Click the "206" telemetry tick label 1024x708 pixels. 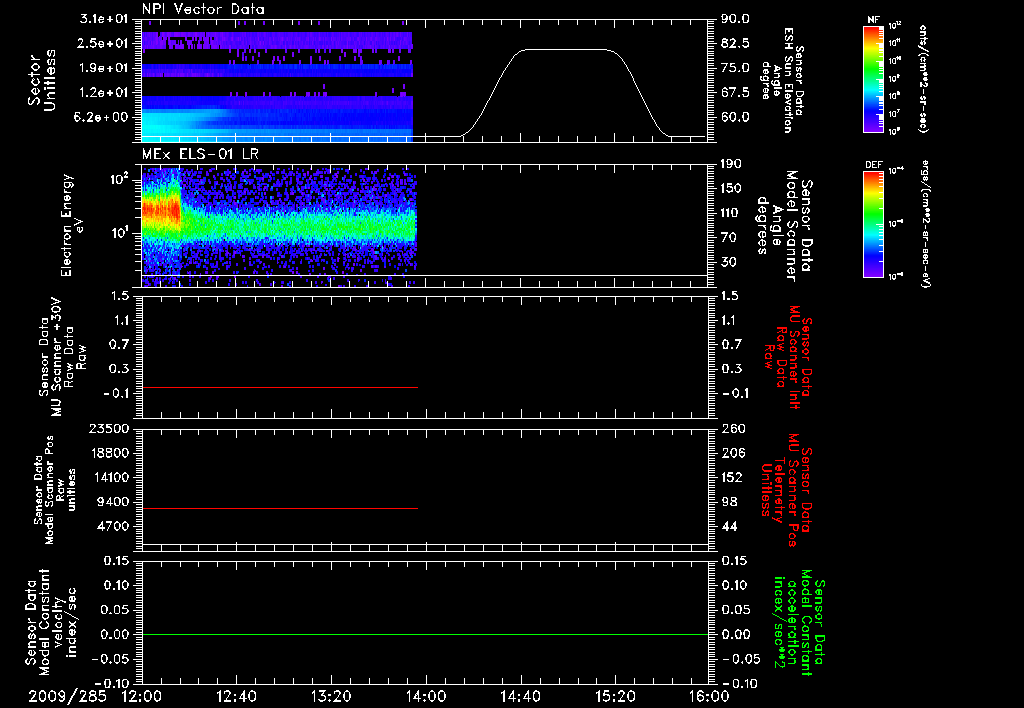tap(731, 453)
